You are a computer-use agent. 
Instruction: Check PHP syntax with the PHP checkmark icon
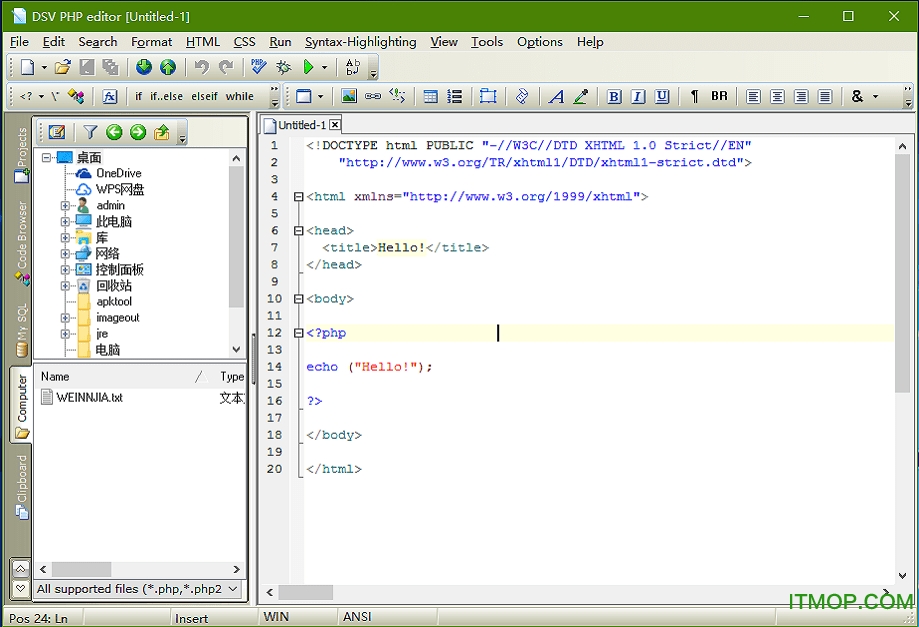point(257,67)
